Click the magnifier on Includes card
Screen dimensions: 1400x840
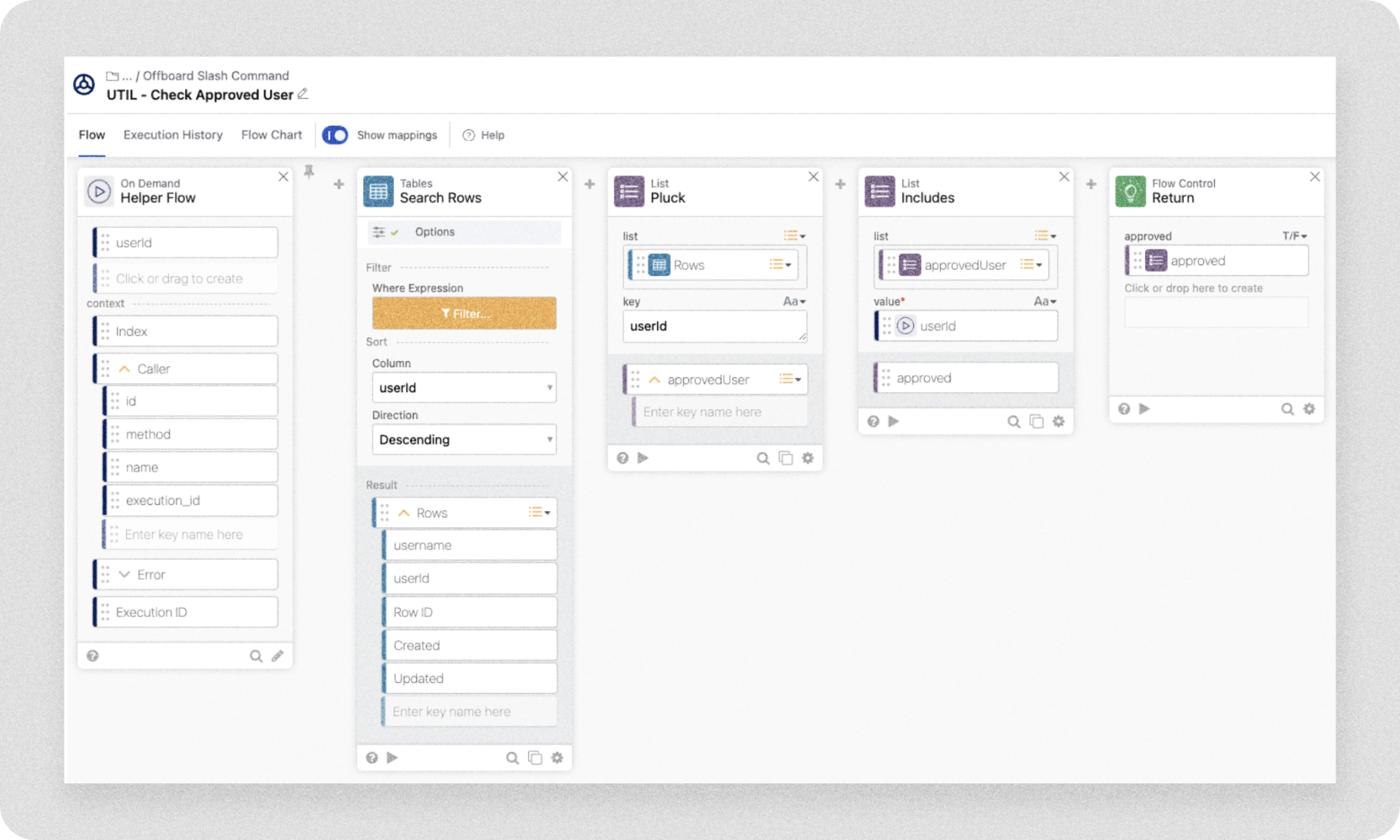pos(1013,422)
